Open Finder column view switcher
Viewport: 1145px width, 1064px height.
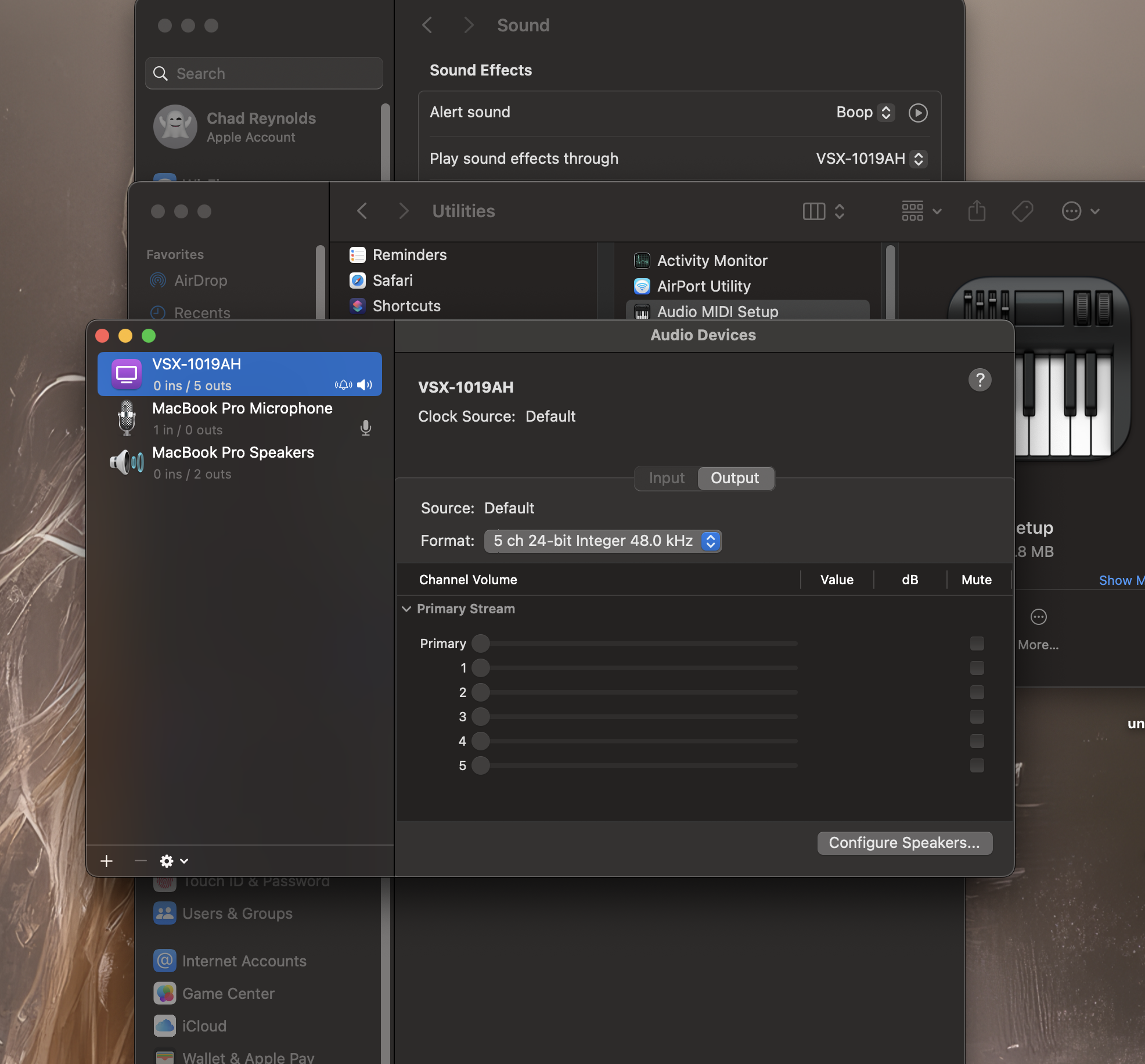coord(823,211)
